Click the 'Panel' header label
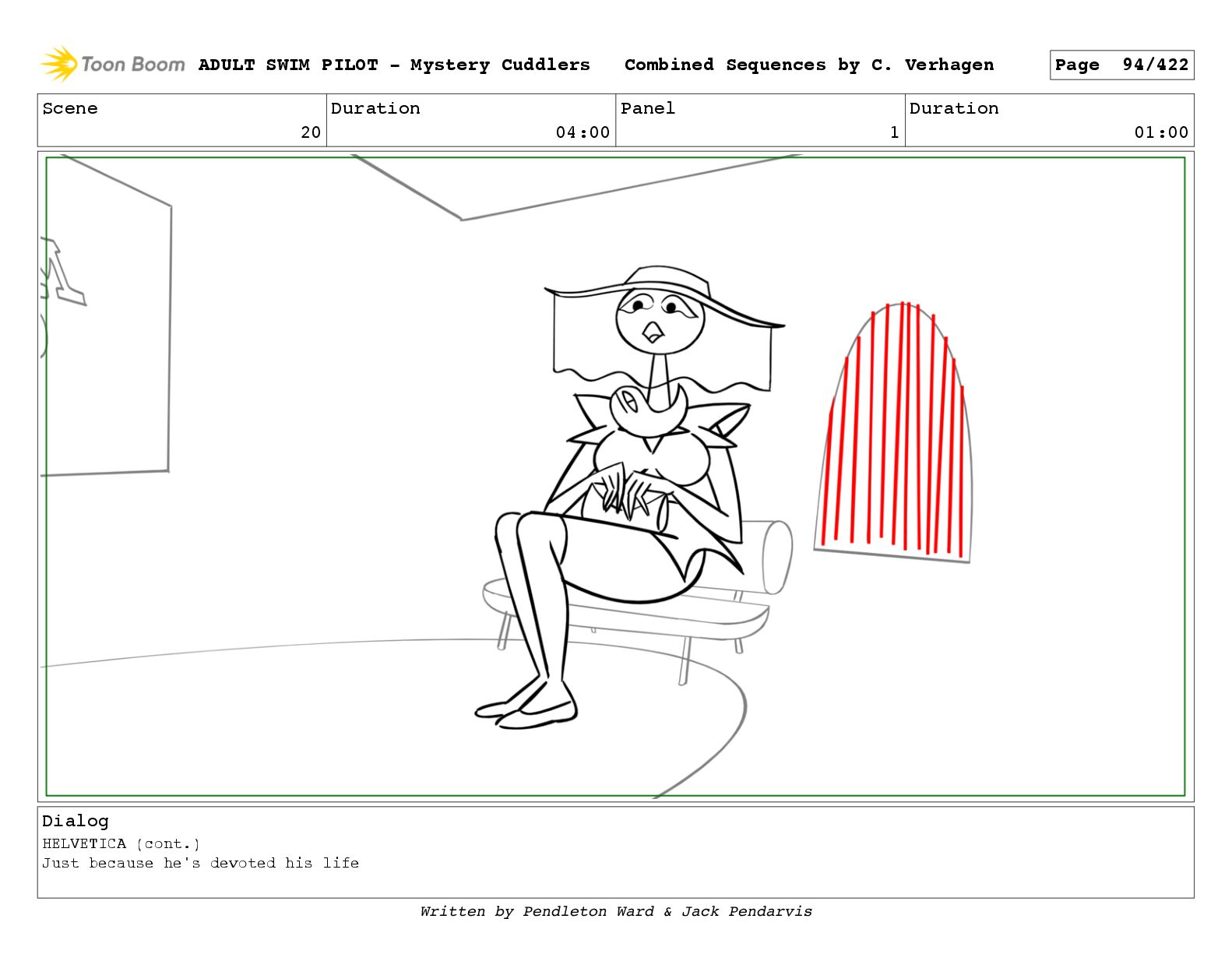The width and height of the screenshot is (1232, 954). pos(648,108)
